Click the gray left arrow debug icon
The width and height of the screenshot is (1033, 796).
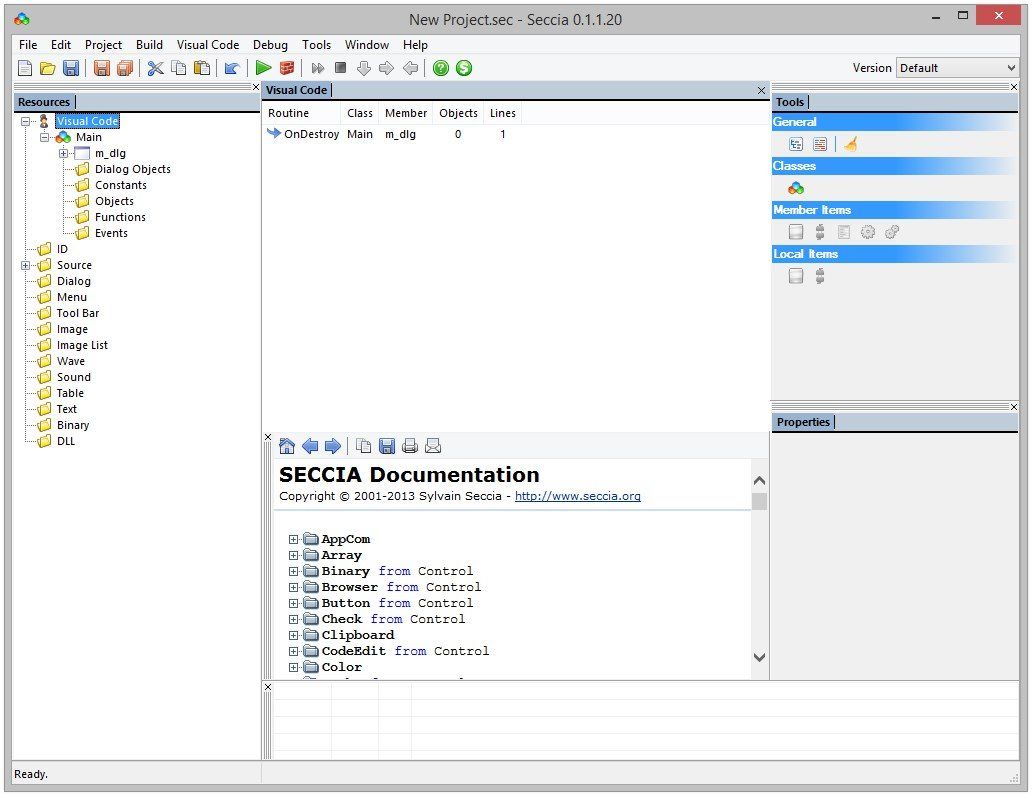410,68
